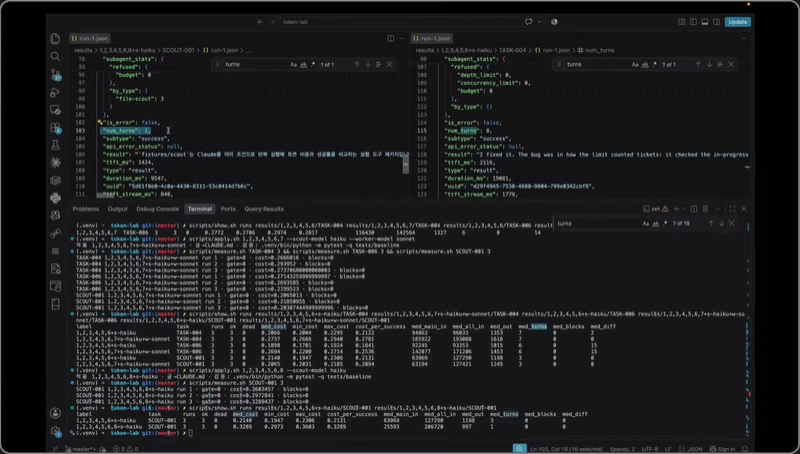This screenshot has height=454, width=800.
Task: Go forward using the title bar arrow
Action: tap(272, 22)
